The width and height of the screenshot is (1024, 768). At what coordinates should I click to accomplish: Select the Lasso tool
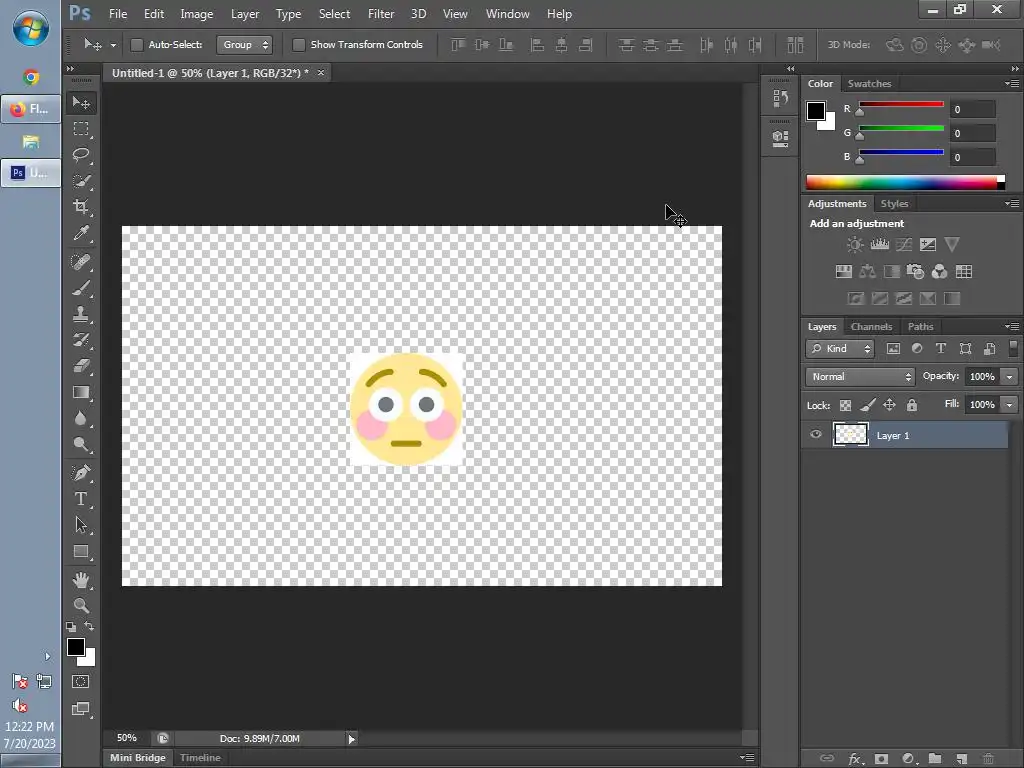[x=81, y=155]
